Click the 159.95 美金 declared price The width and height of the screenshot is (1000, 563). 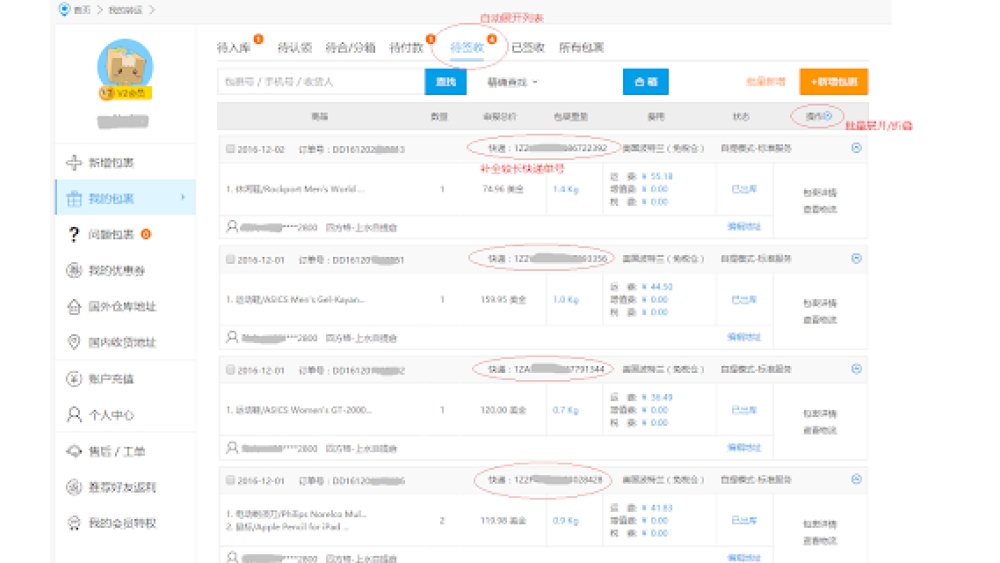tap(503, 299)
